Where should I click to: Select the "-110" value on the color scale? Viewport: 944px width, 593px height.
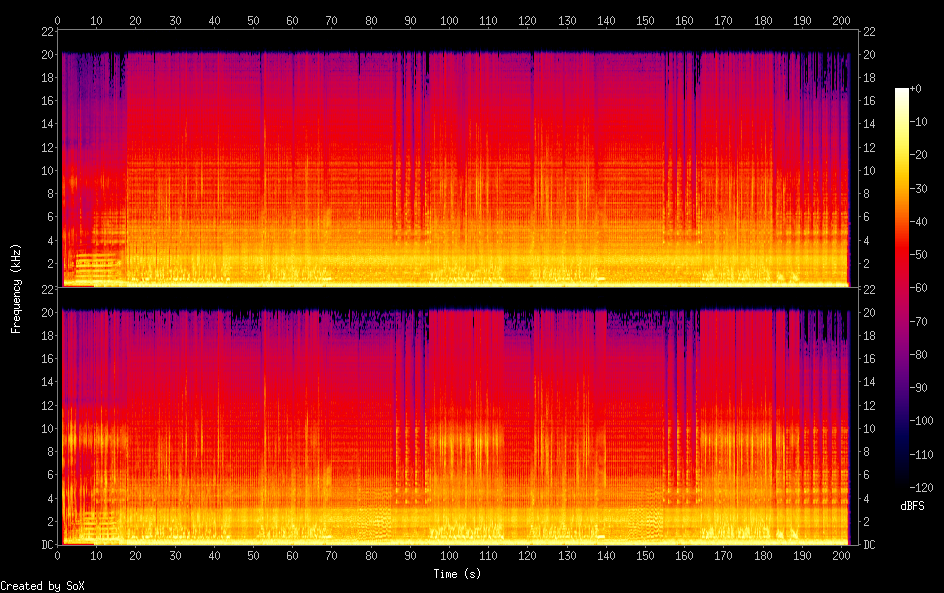(x=922, y=455)
